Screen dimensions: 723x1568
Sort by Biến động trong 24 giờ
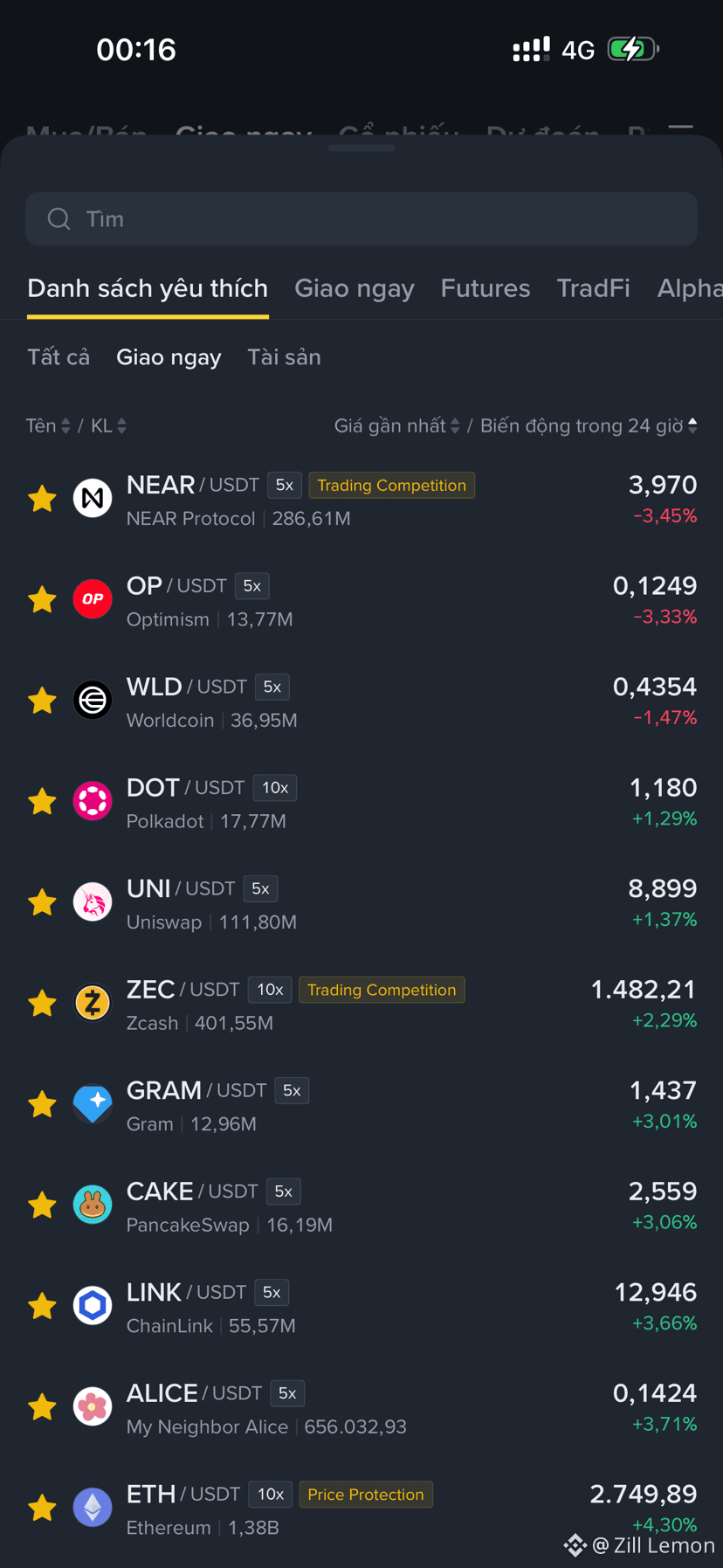589,425
